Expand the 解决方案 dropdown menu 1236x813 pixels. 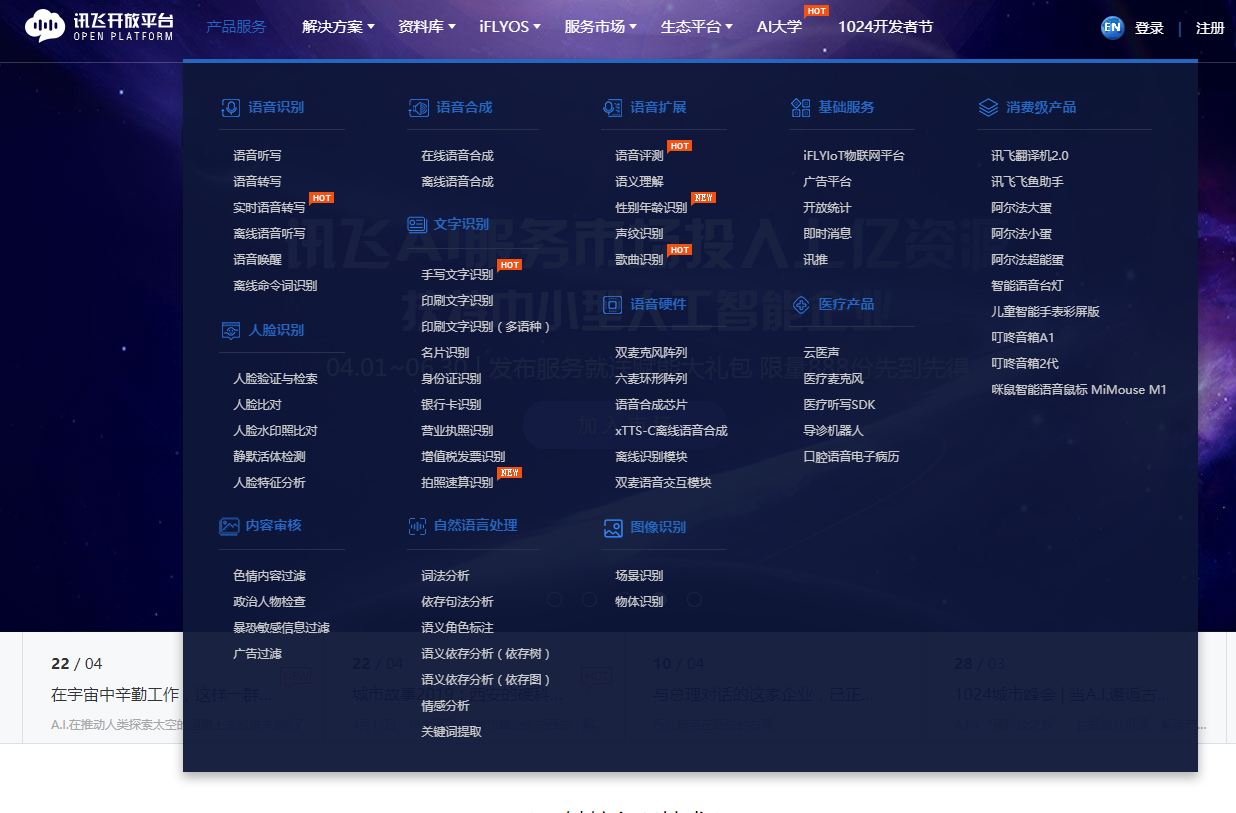point(338,27)
